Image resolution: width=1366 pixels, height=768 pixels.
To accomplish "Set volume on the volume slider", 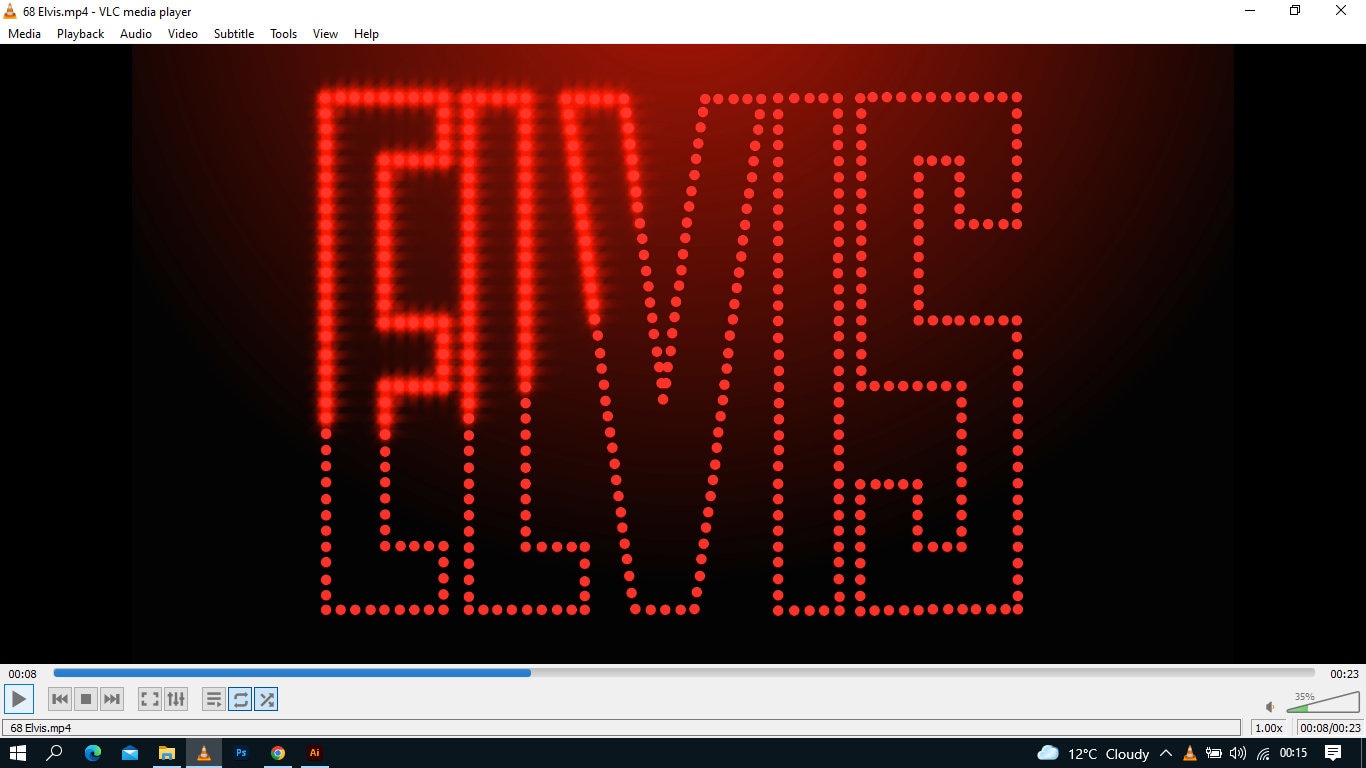I will point(1323,702).
